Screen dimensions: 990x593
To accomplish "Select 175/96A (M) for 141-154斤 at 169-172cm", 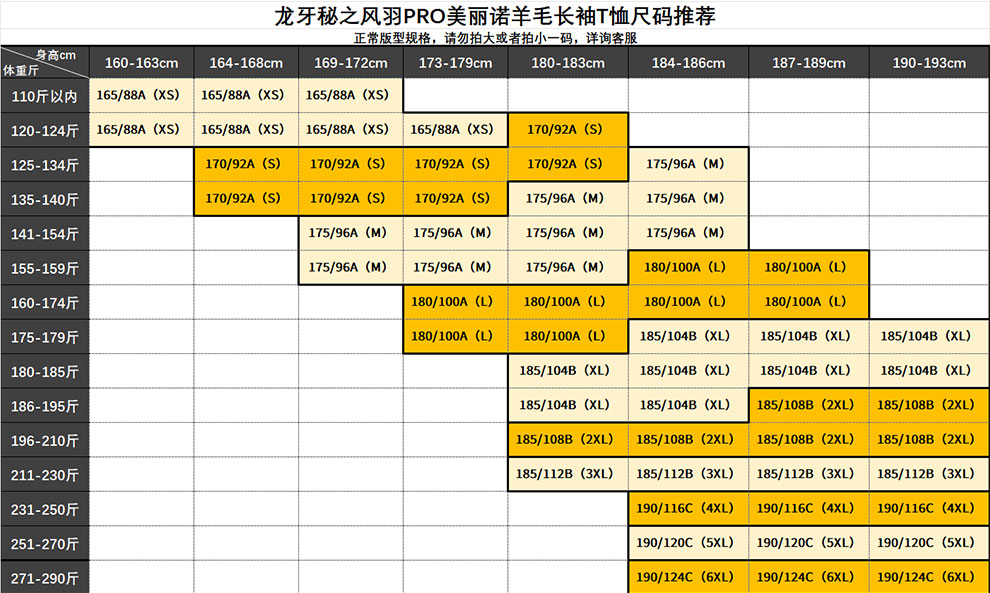I will pyautogui.click(x=351, y=233).
